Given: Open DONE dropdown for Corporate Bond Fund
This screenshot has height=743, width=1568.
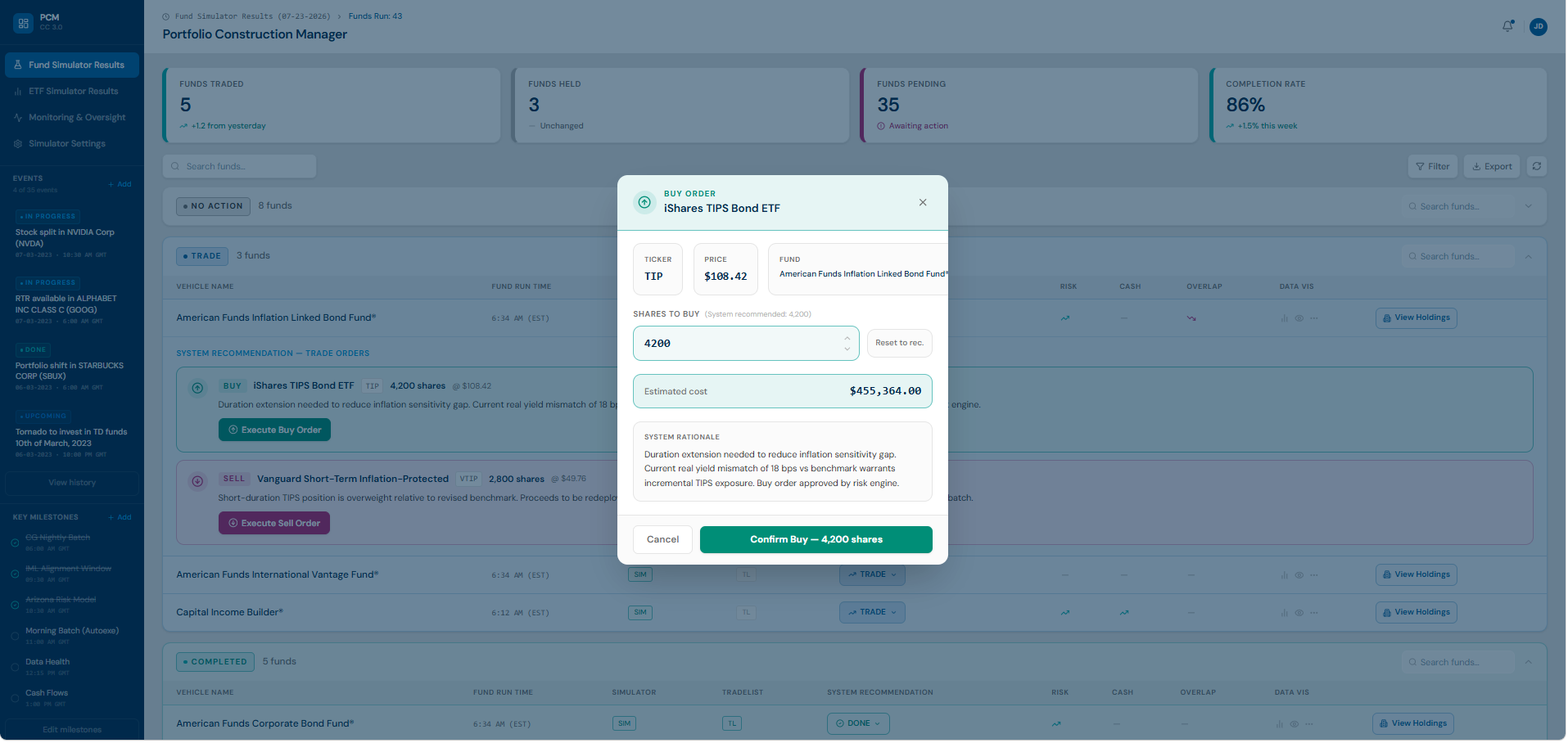Looking at the screenshot, I should point(858,724).
